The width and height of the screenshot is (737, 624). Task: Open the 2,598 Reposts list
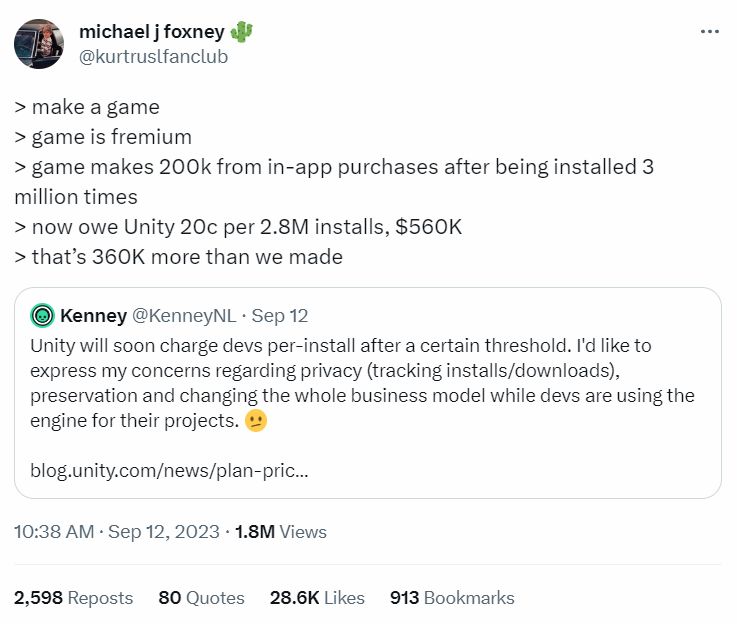click(x=73, y=598)
